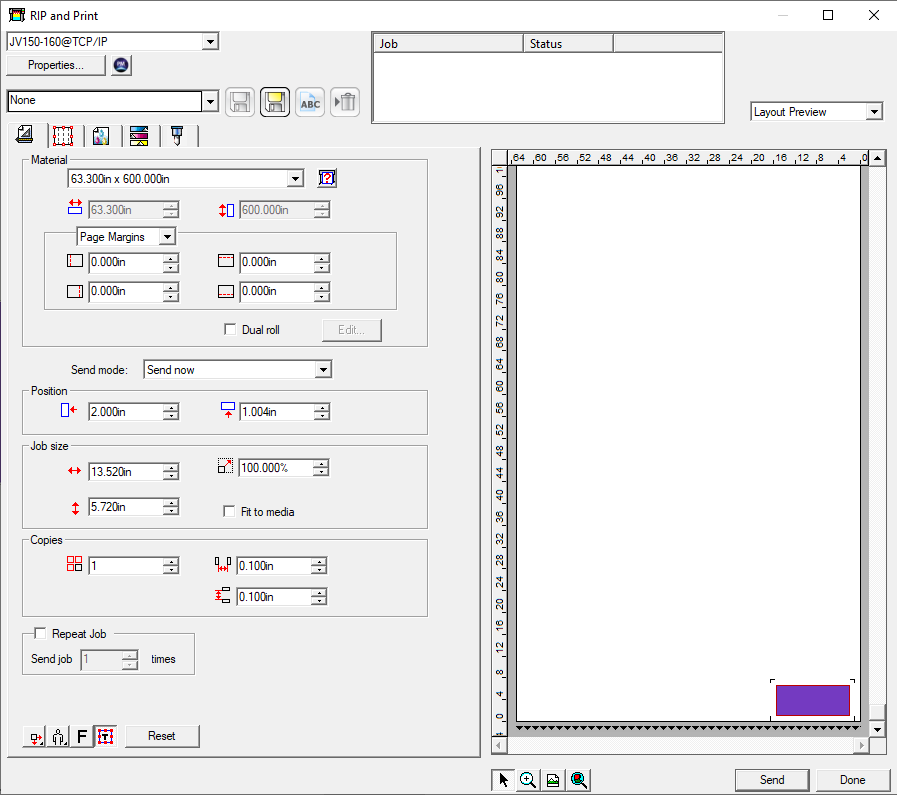Viewport: 897px width, 795px height.
Task: Select the zoom in magnifier tool
Action: point(528,781)
